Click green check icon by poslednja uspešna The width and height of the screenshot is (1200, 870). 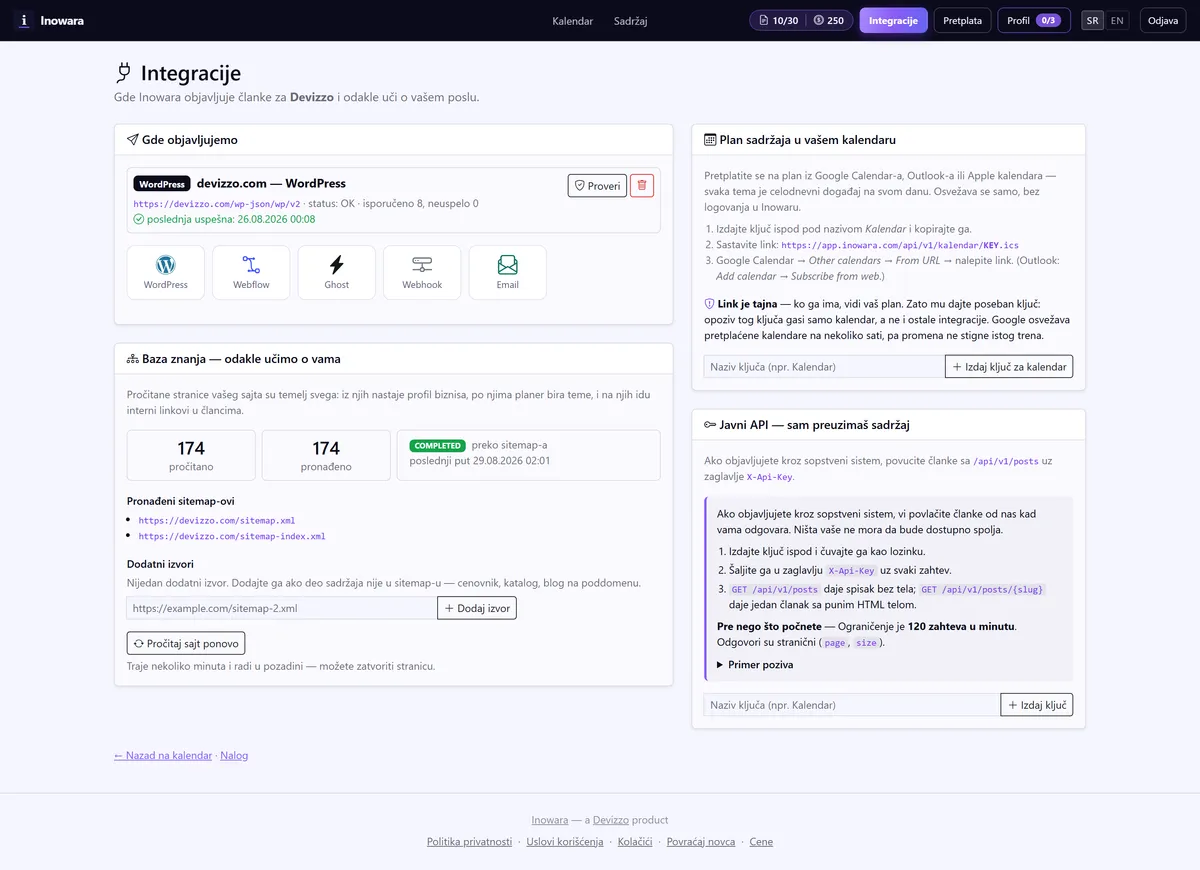pos(138,219)
